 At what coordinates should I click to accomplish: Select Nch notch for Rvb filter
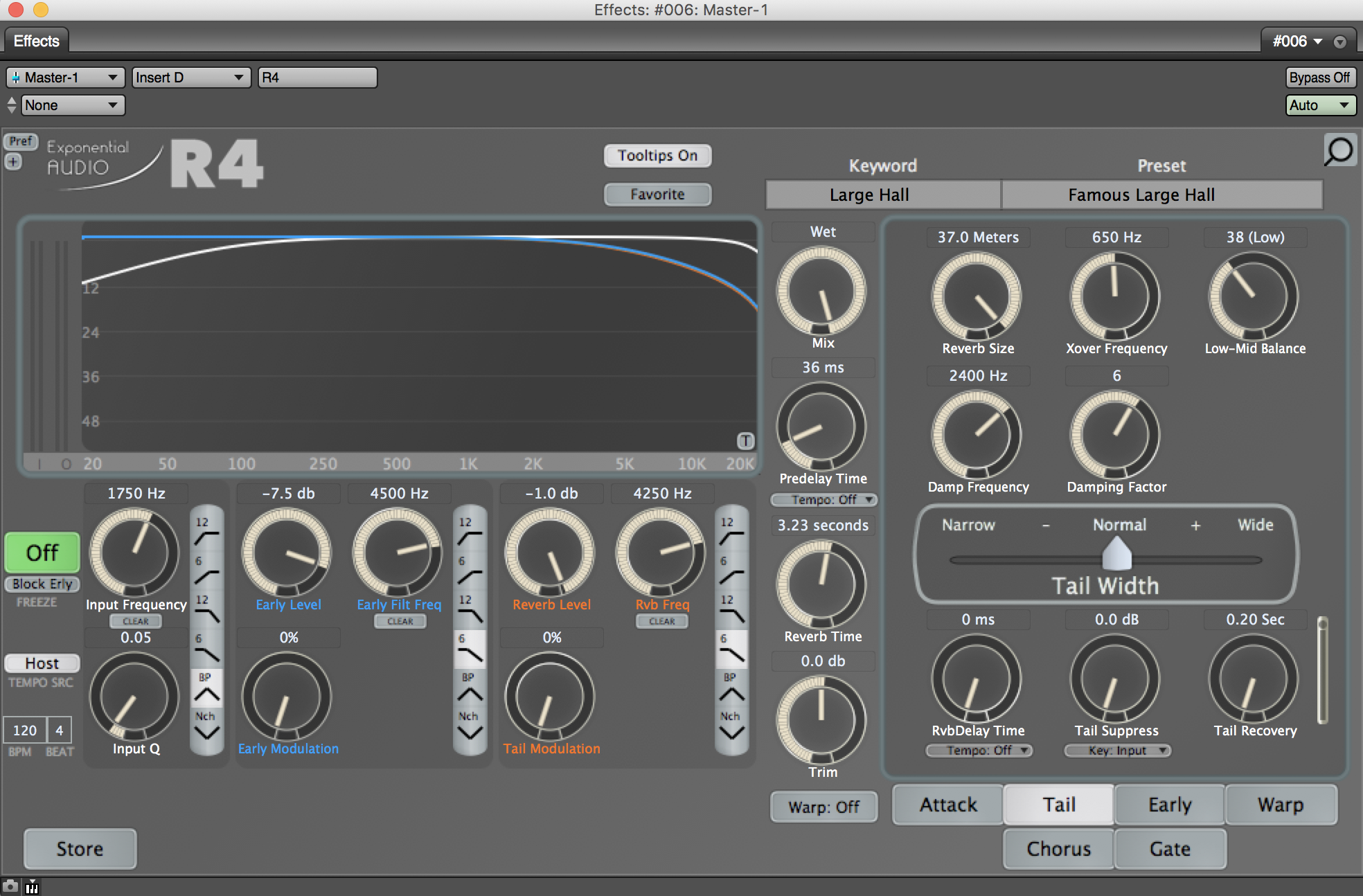[731, 726]
